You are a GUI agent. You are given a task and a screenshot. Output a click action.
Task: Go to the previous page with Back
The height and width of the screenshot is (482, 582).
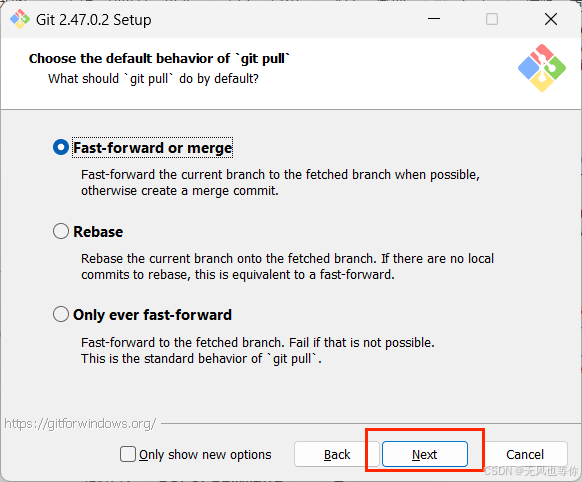(337, 454)
